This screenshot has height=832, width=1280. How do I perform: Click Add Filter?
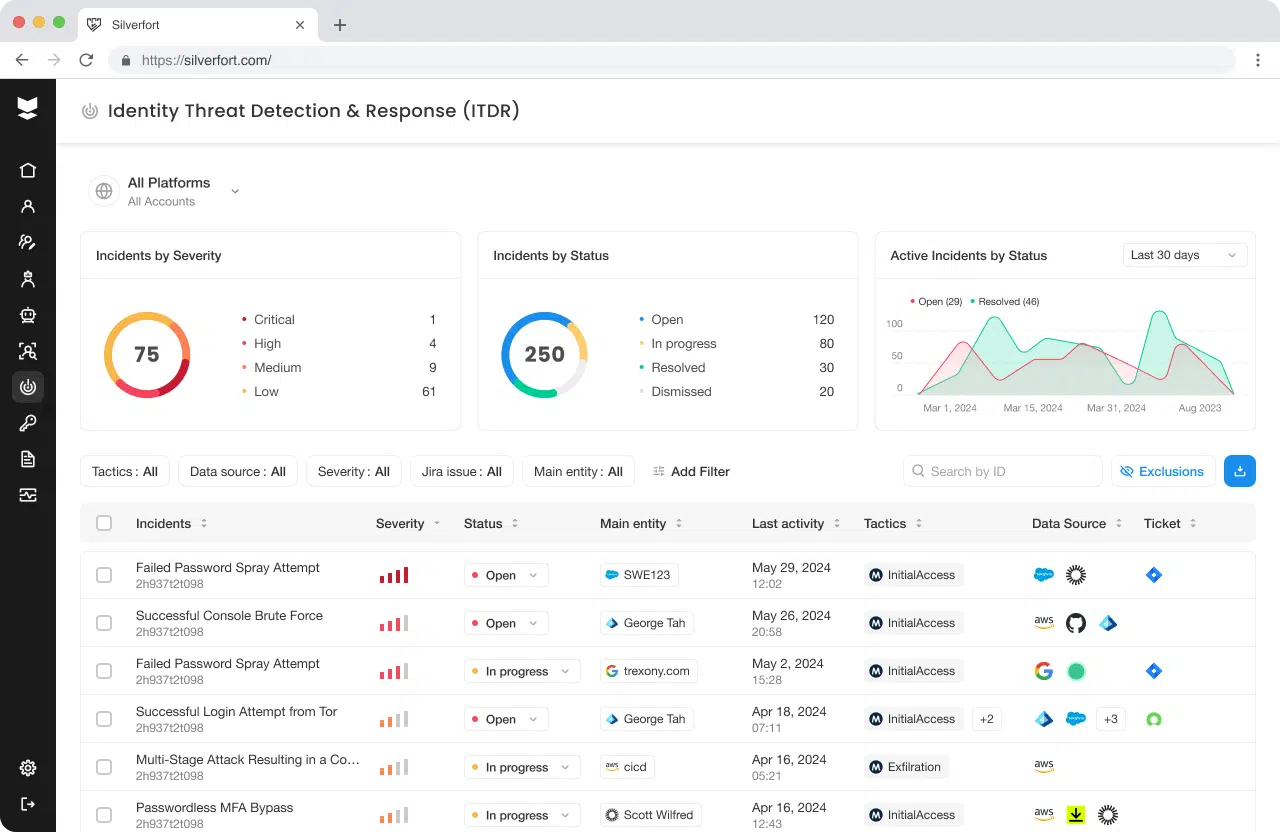(x=691, y=471)
